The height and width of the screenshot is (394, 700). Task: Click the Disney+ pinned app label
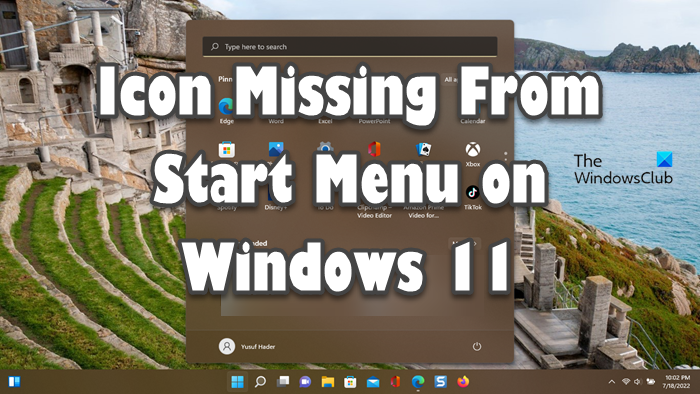(276, 207)
